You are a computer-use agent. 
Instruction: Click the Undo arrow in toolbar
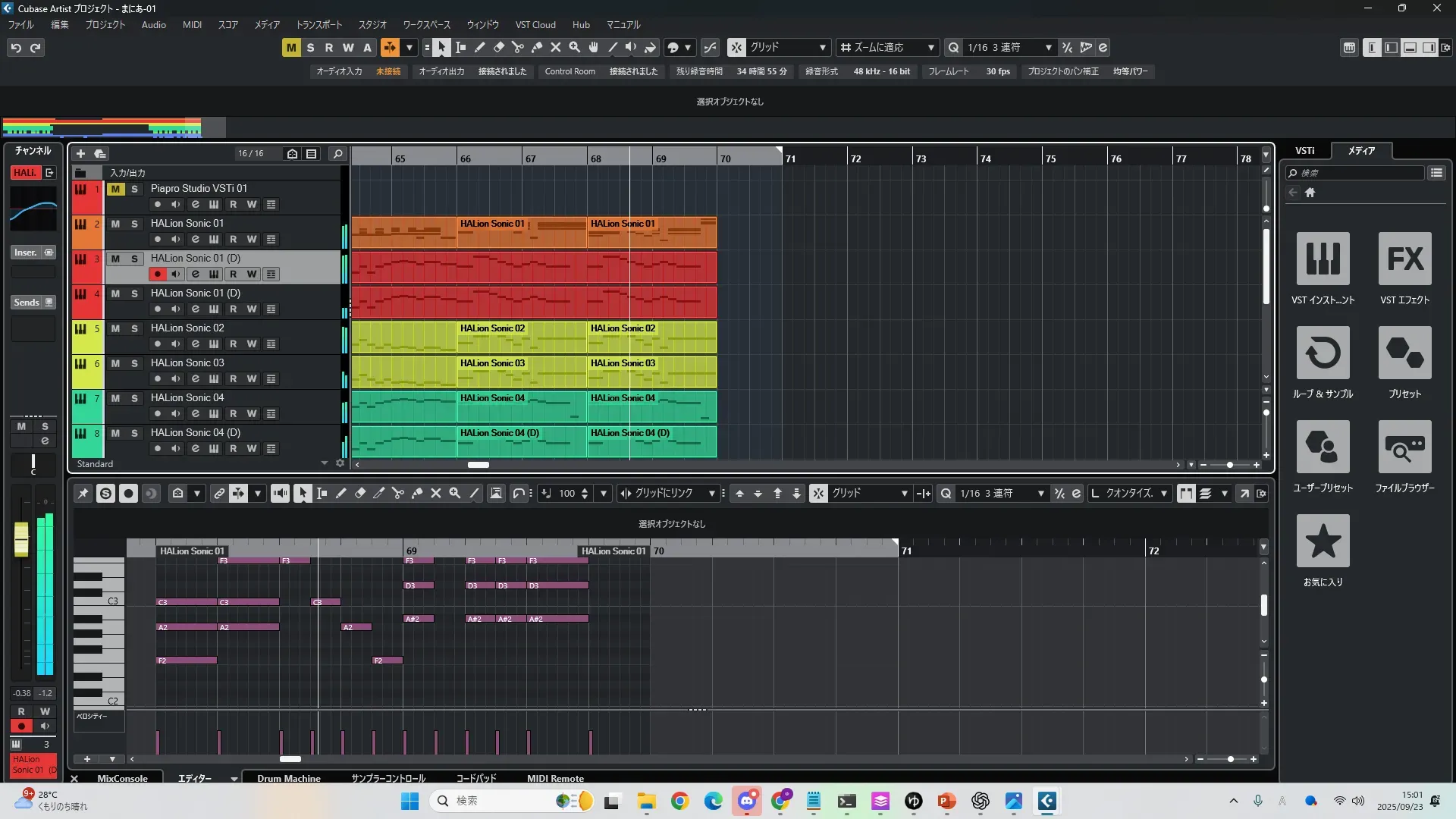point(16,48)
